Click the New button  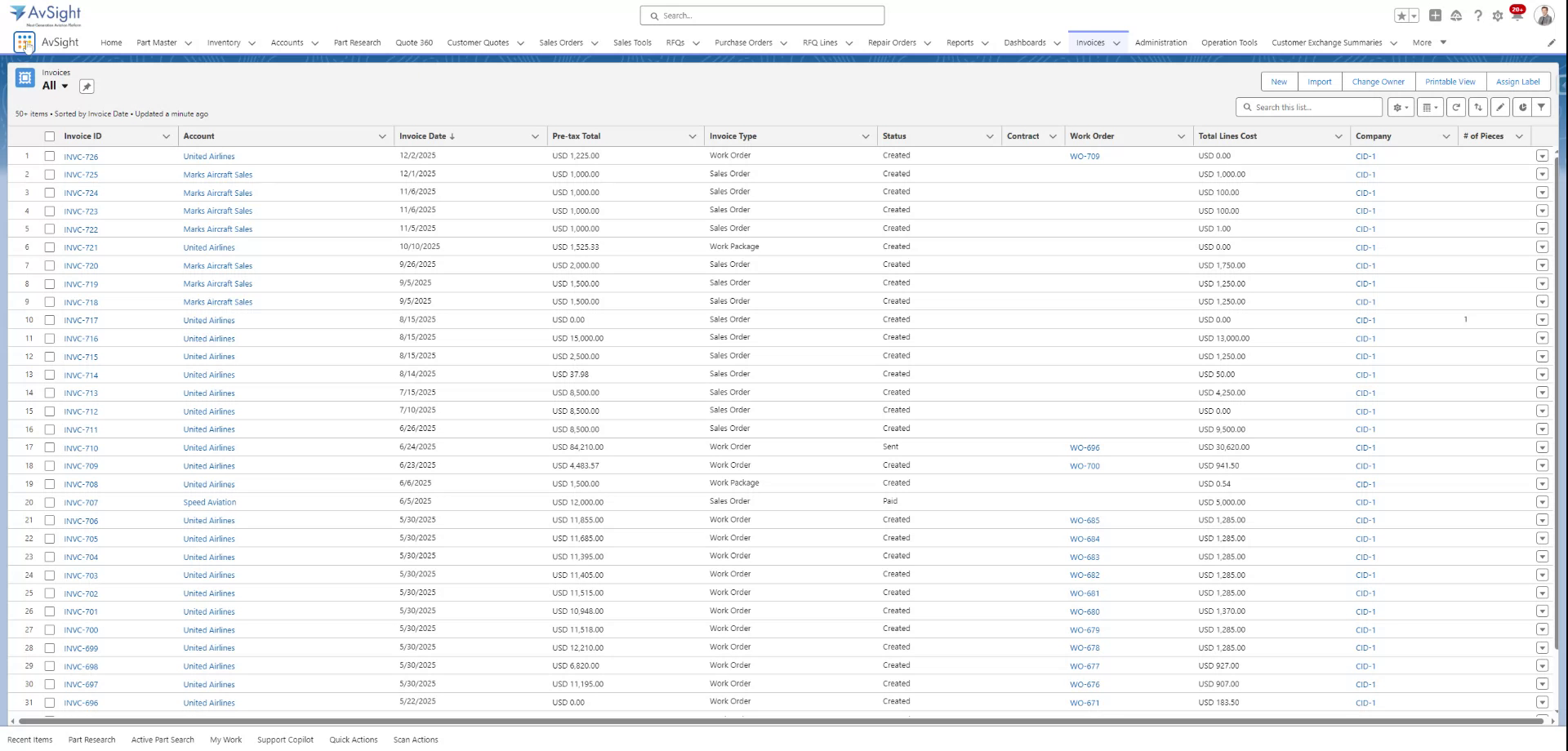click(x=1278, y=82)
